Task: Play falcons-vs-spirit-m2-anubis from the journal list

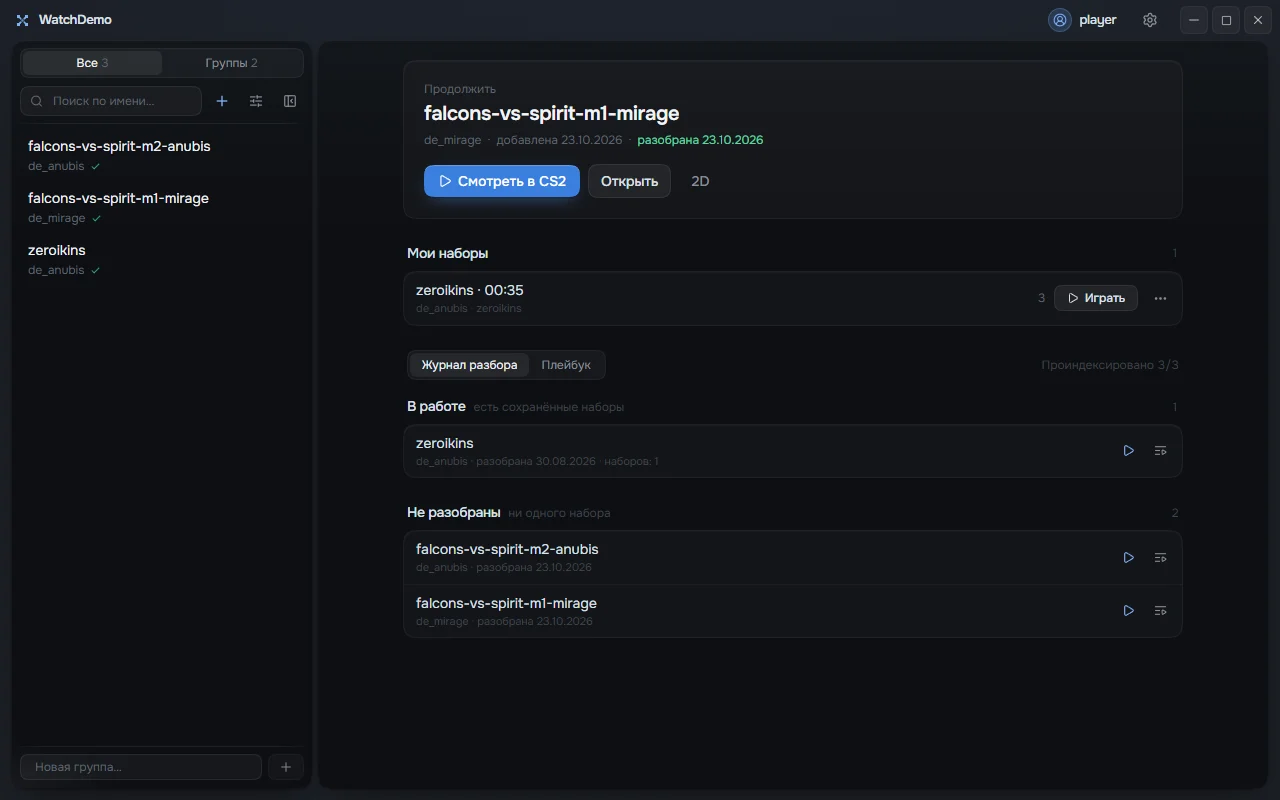Action: click(x=1129, y=557)
